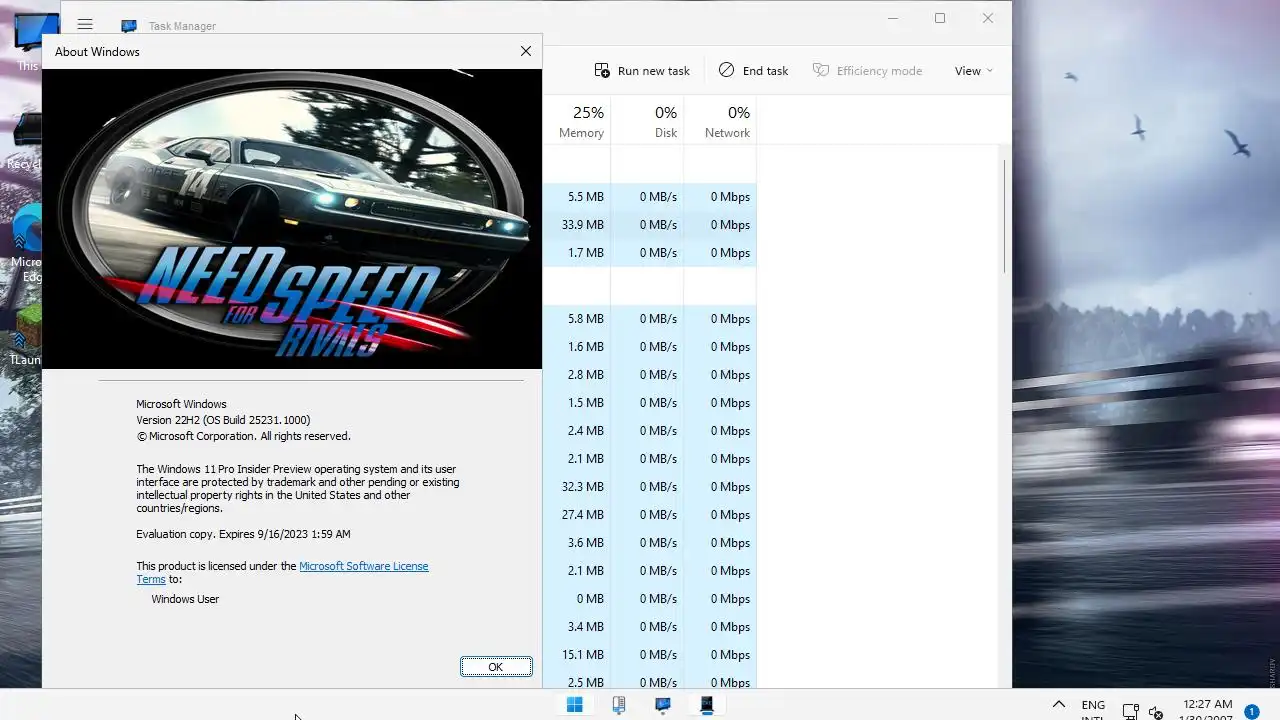This screenshot has height=720, width=1280.
Task: Open the Windows Start button
Action: pos(575,705)
